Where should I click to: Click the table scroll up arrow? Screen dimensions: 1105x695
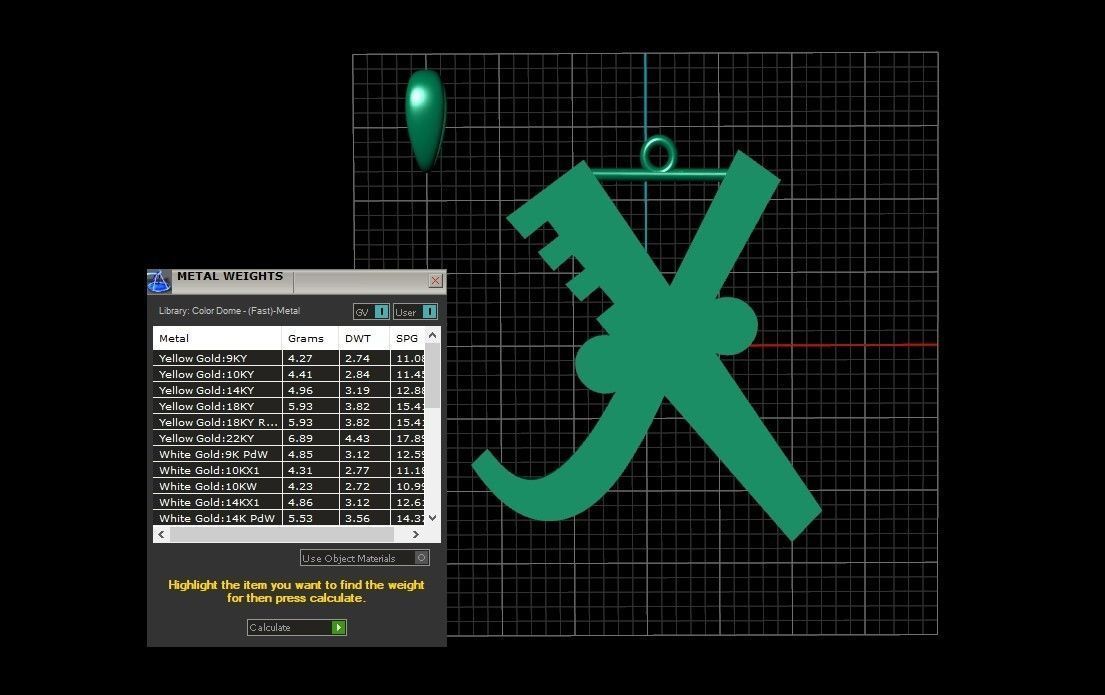click(433, 336)
